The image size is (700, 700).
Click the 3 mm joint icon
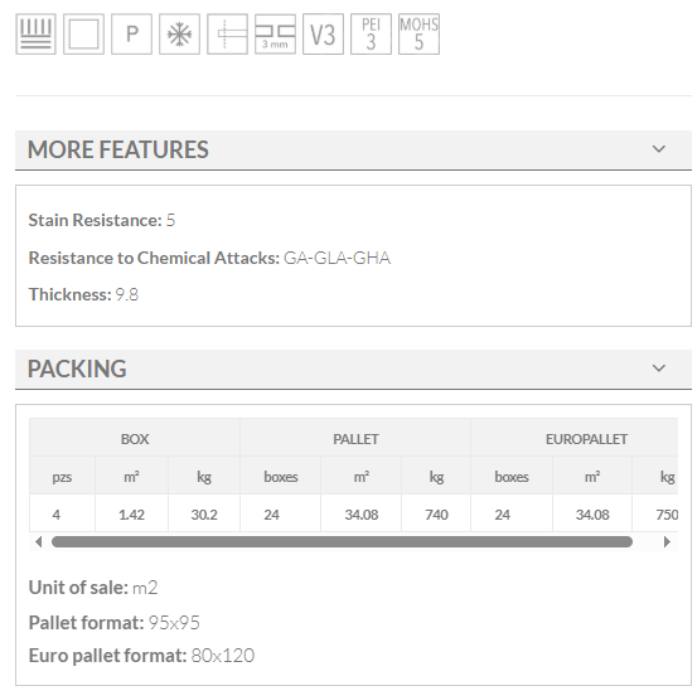click(275, 35)
